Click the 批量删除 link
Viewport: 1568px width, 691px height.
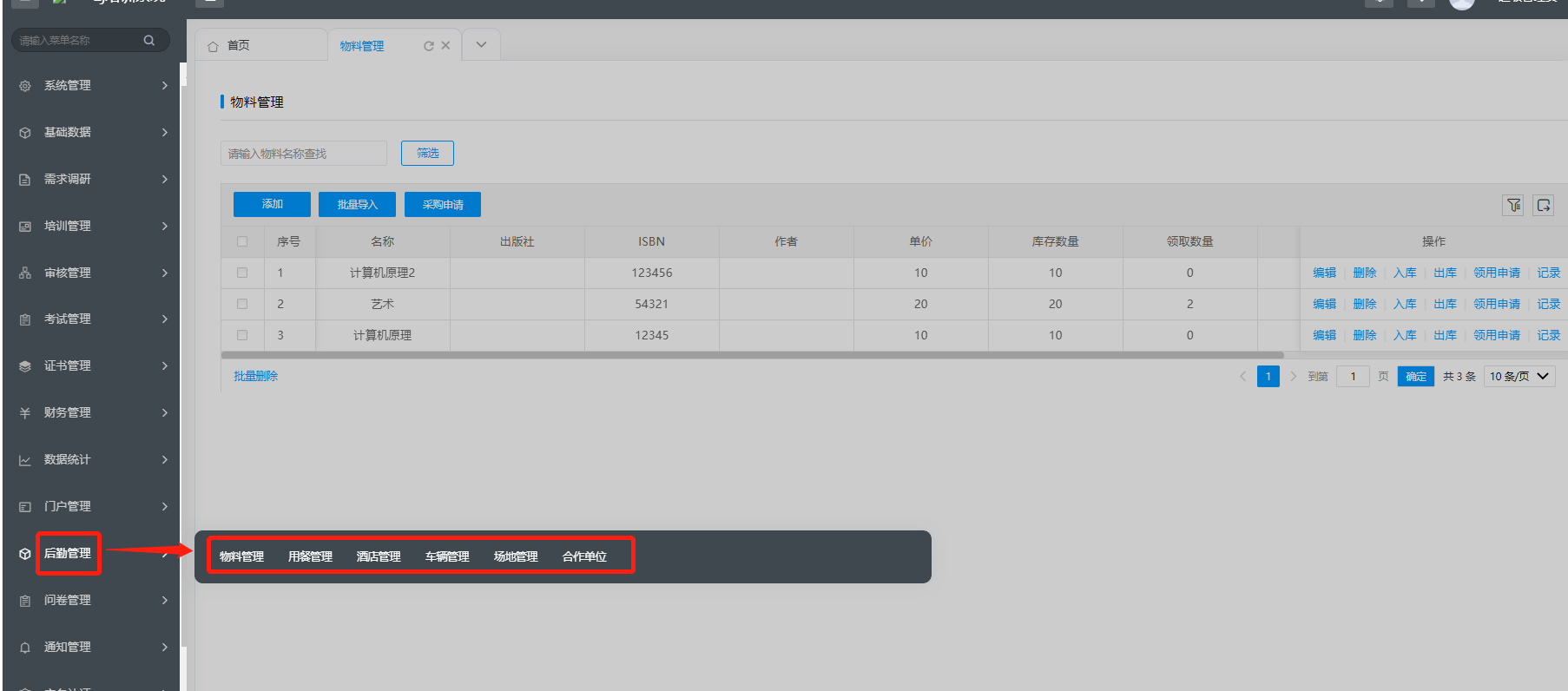(255, 376)
